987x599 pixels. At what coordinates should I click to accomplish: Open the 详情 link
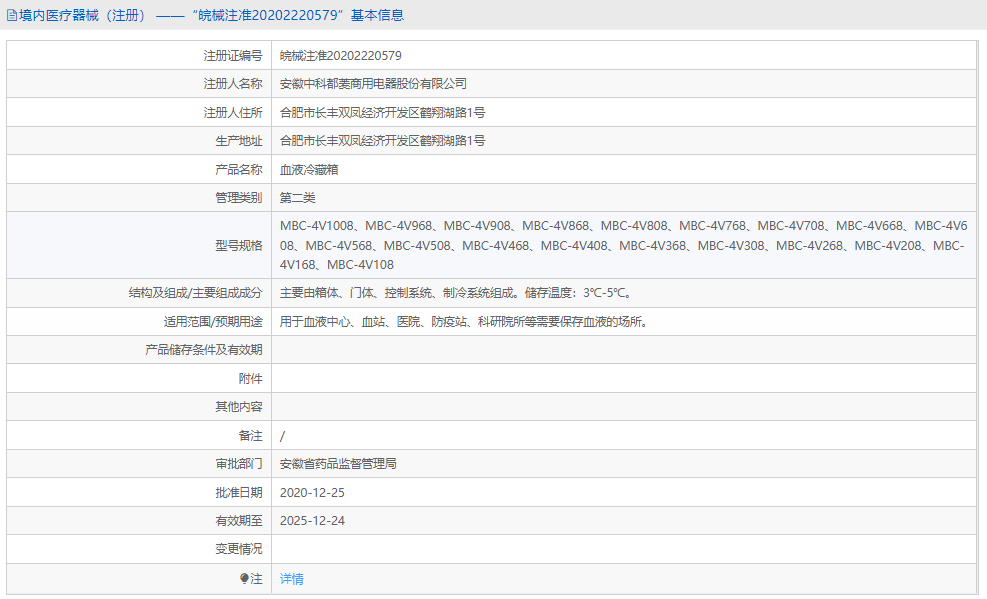tap(291, 579)
